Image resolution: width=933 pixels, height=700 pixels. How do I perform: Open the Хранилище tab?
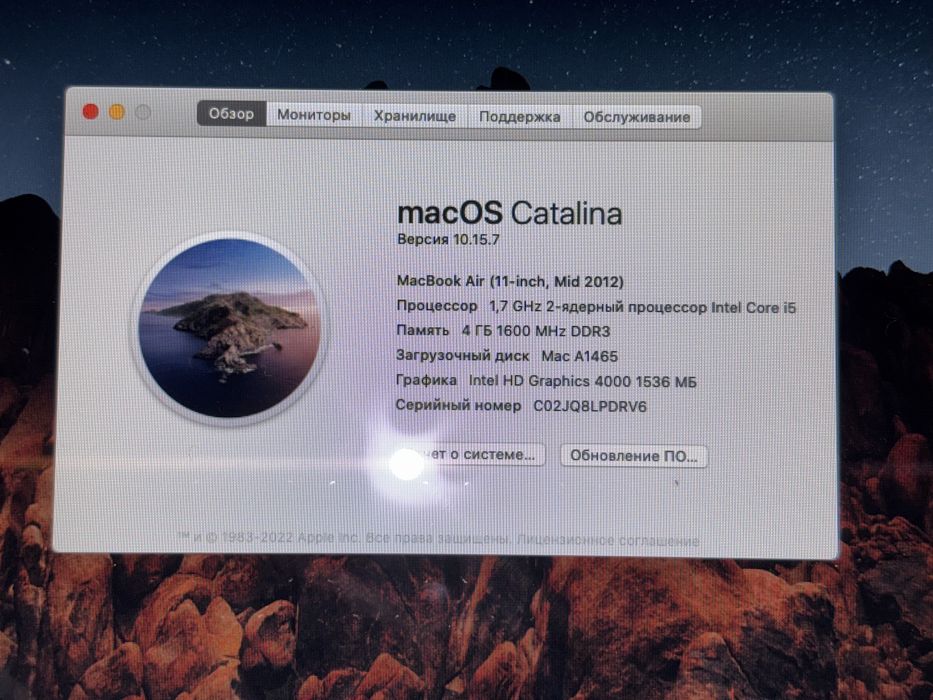pos(415,115)
